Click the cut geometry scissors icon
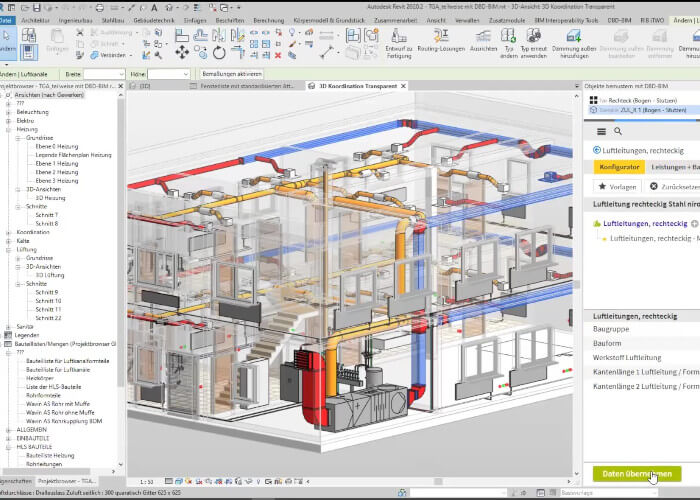 (79, 33)
